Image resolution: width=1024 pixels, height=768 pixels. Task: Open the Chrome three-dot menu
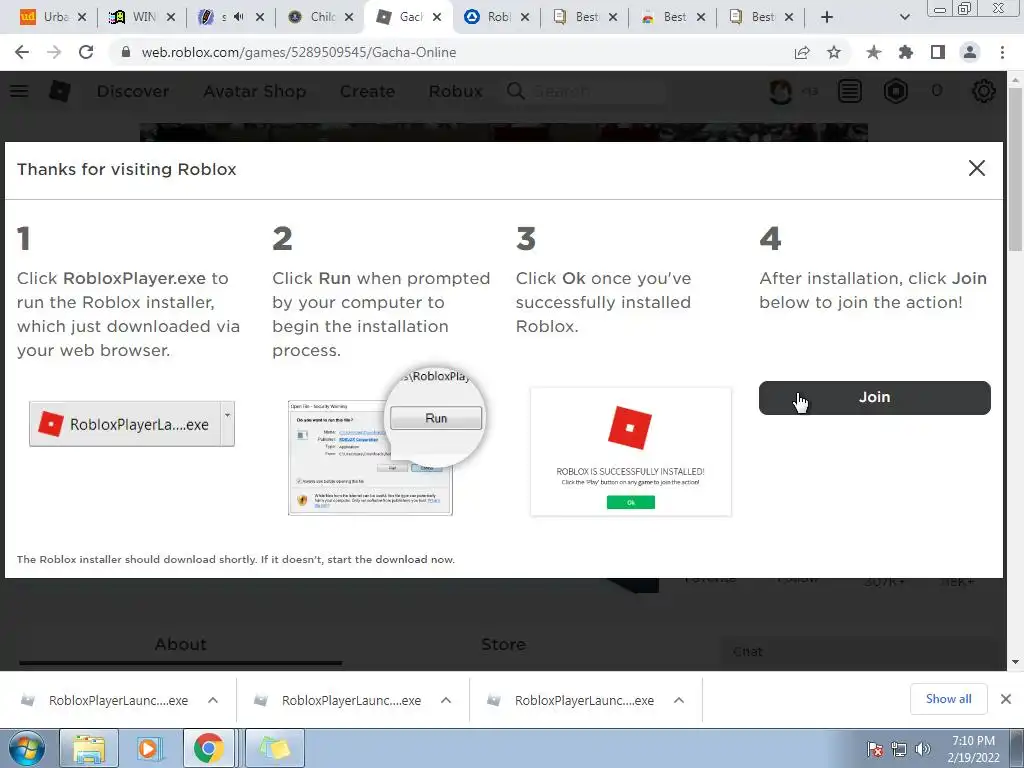click(1002, 52)
